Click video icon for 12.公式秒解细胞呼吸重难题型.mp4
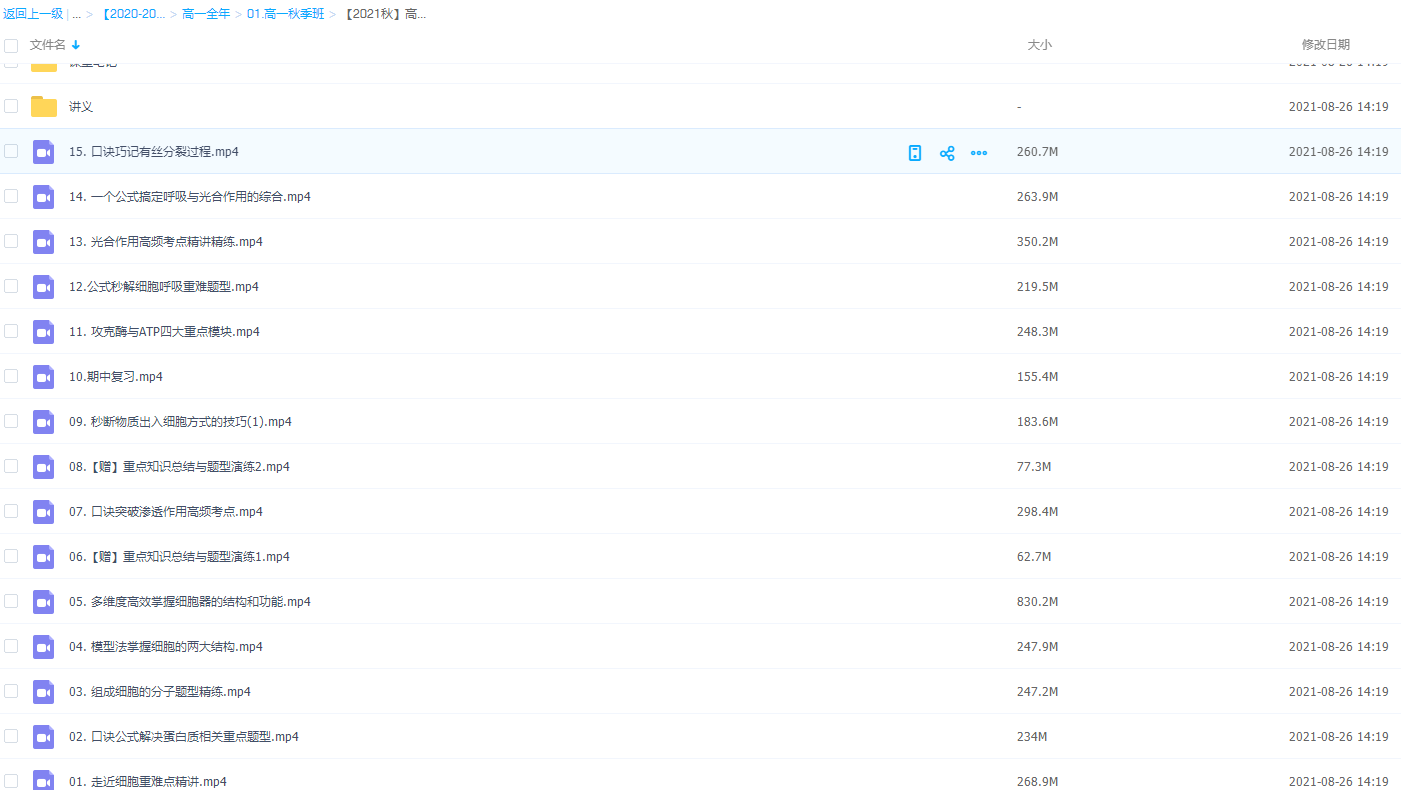Viewport: 1401px width, 790px height. [x=43, y=287]
